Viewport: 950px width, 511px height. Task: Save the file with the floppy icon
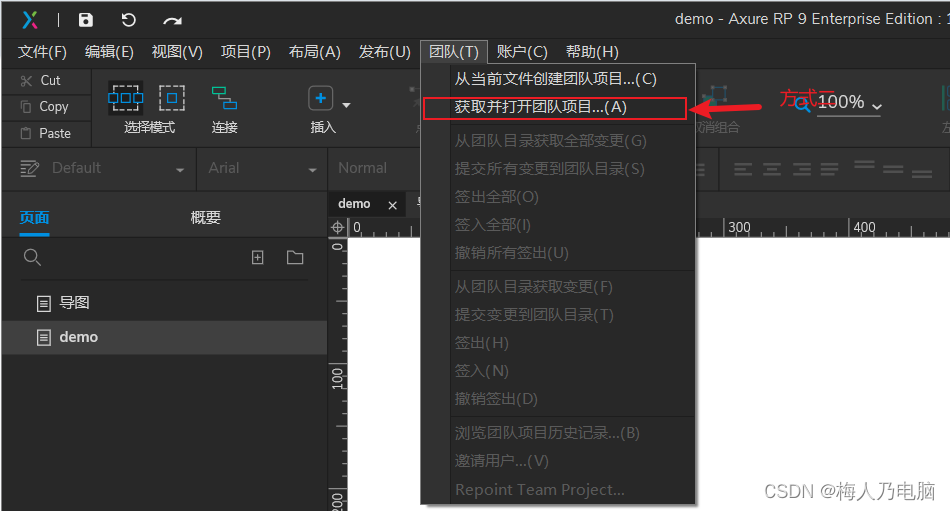(85, 20)
